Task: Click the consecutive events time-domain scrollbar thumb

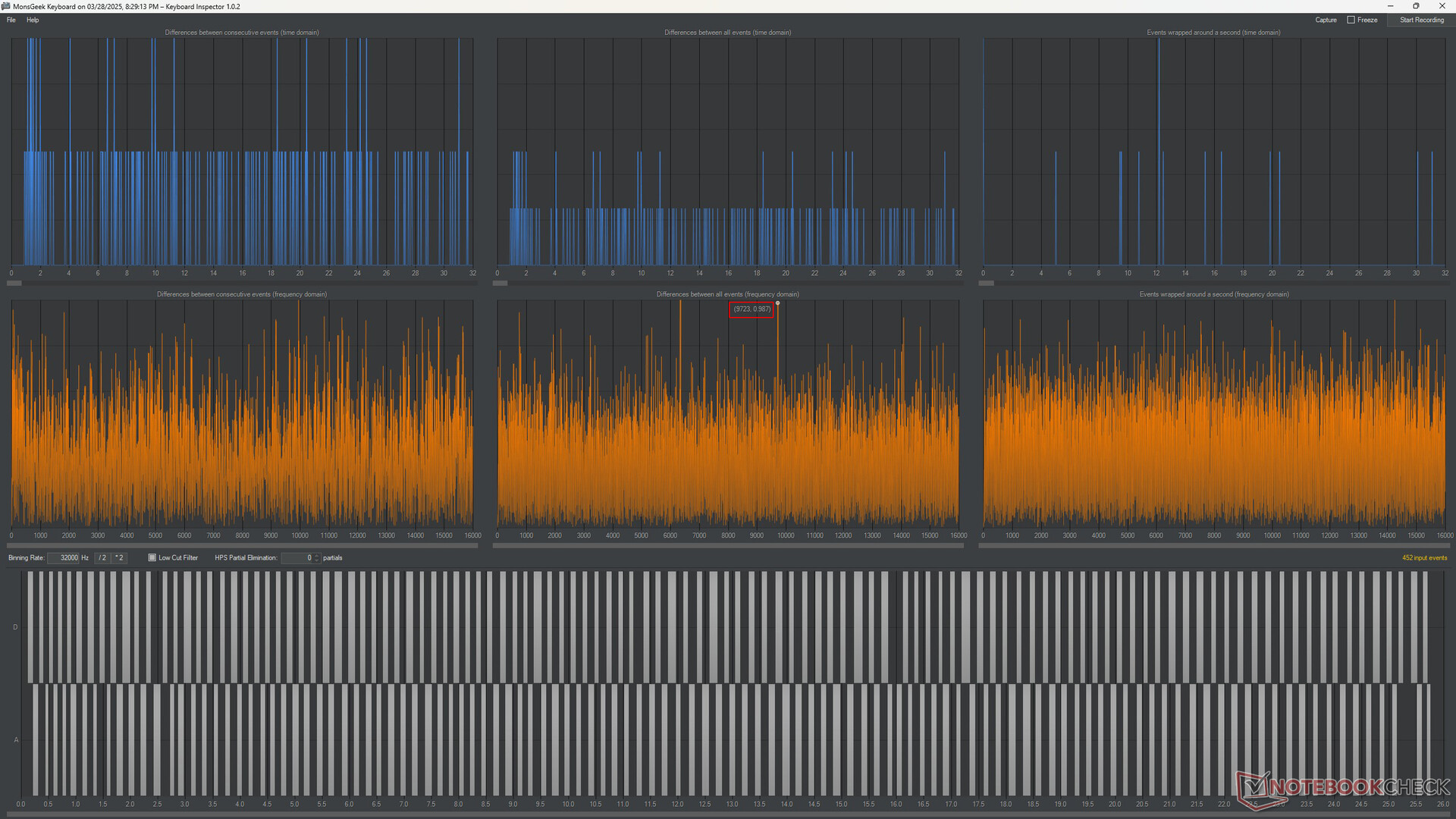Action: (x=14, y=284)
